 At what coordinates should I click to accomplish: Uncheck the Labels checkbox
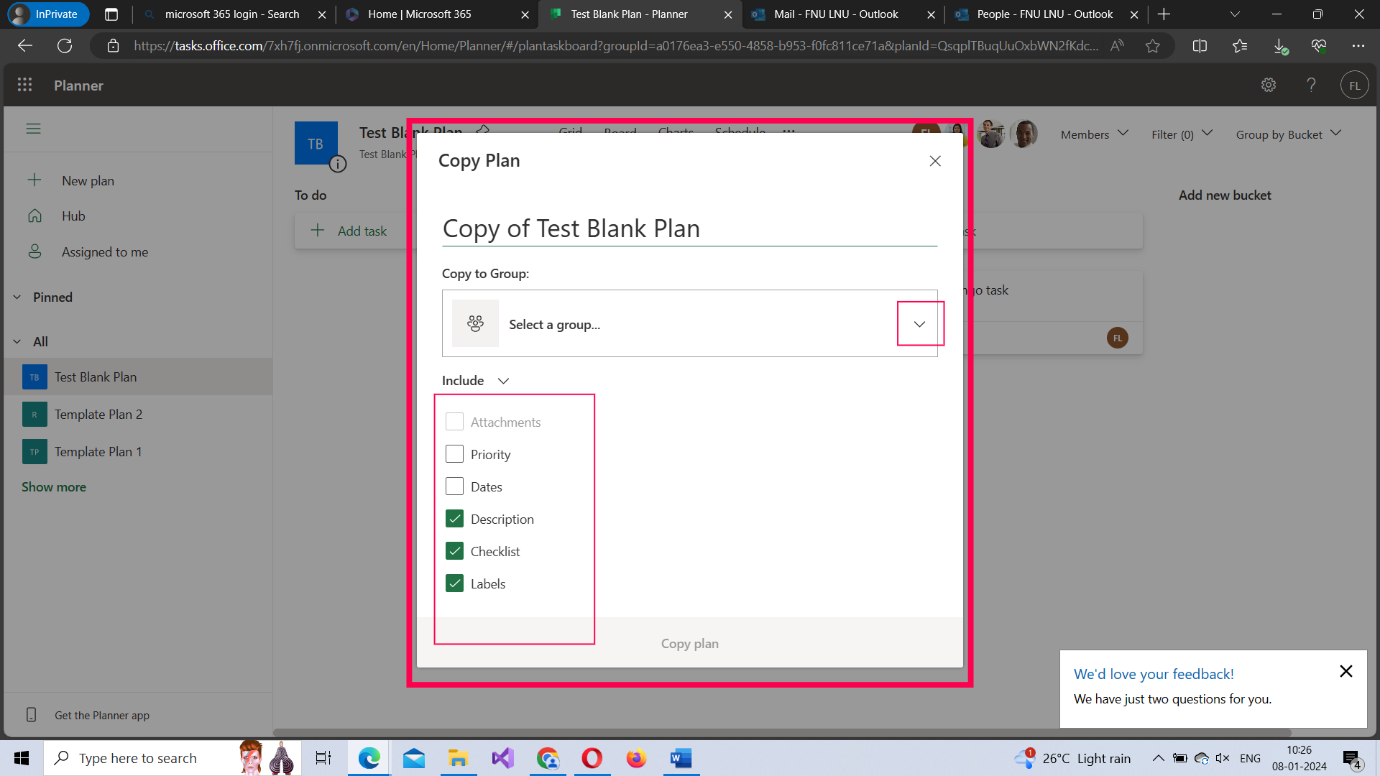click(455, 583)
